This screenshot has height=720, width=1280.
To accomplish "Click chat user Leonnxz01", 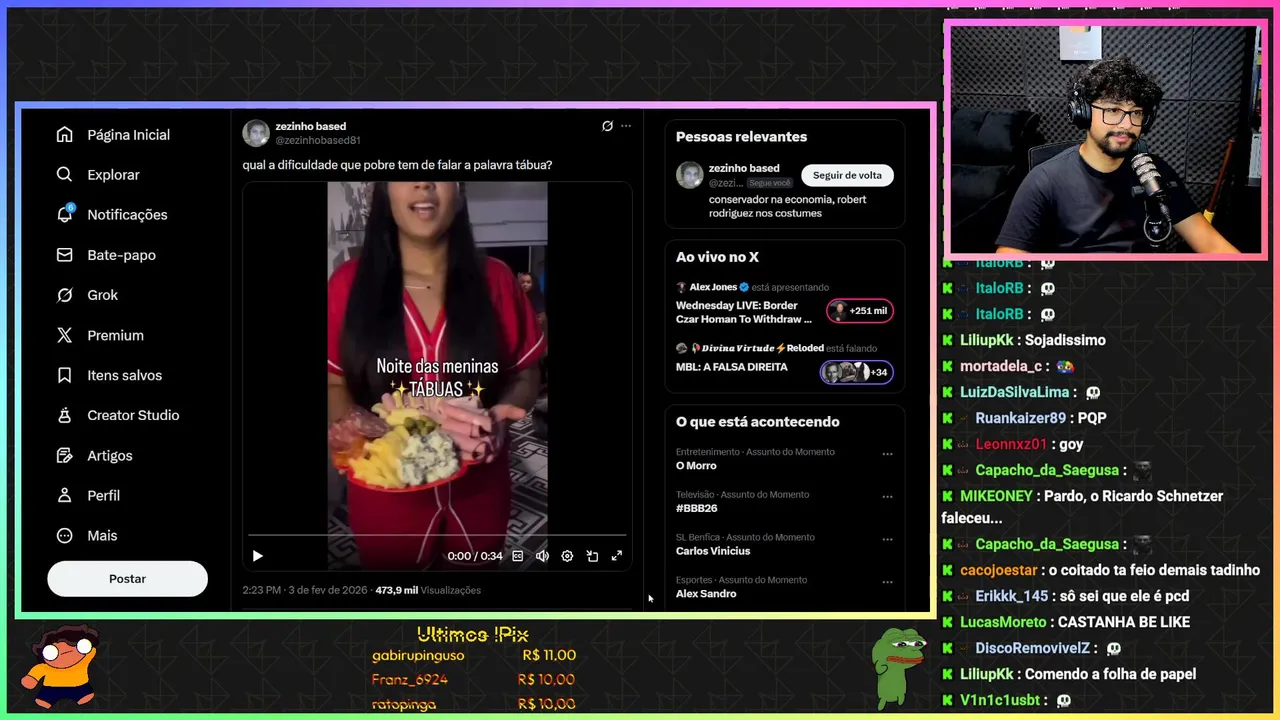I will pyautogui.click(x=1011, y=444).
